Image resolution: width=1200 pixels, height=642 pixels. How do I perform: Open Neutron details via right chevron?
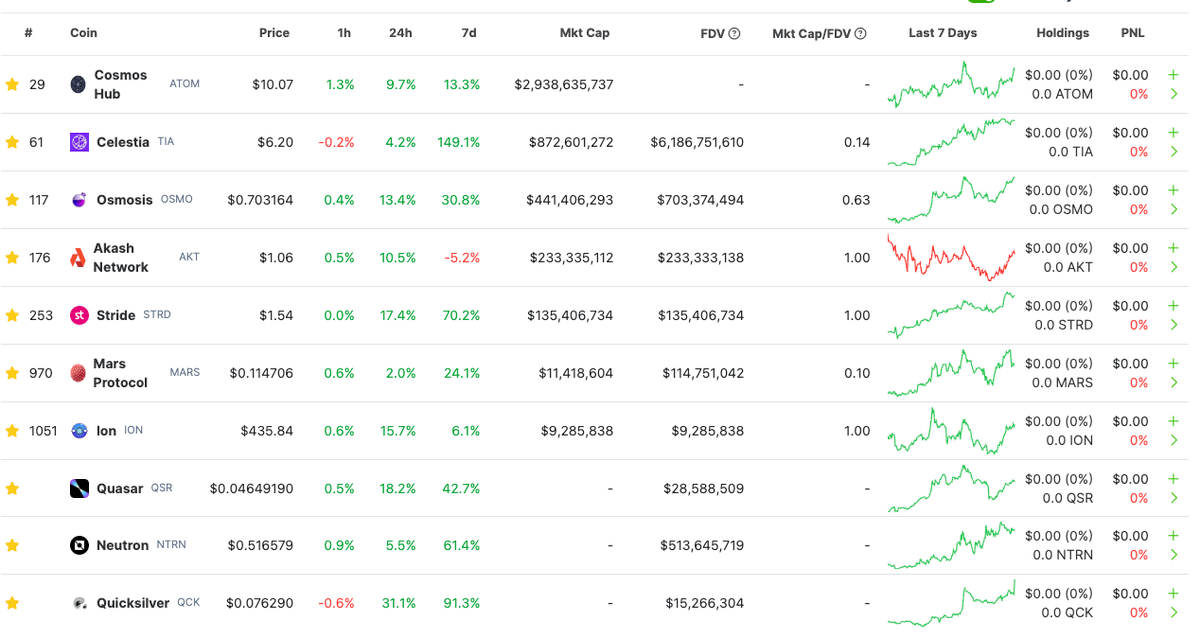point(1173,555)
